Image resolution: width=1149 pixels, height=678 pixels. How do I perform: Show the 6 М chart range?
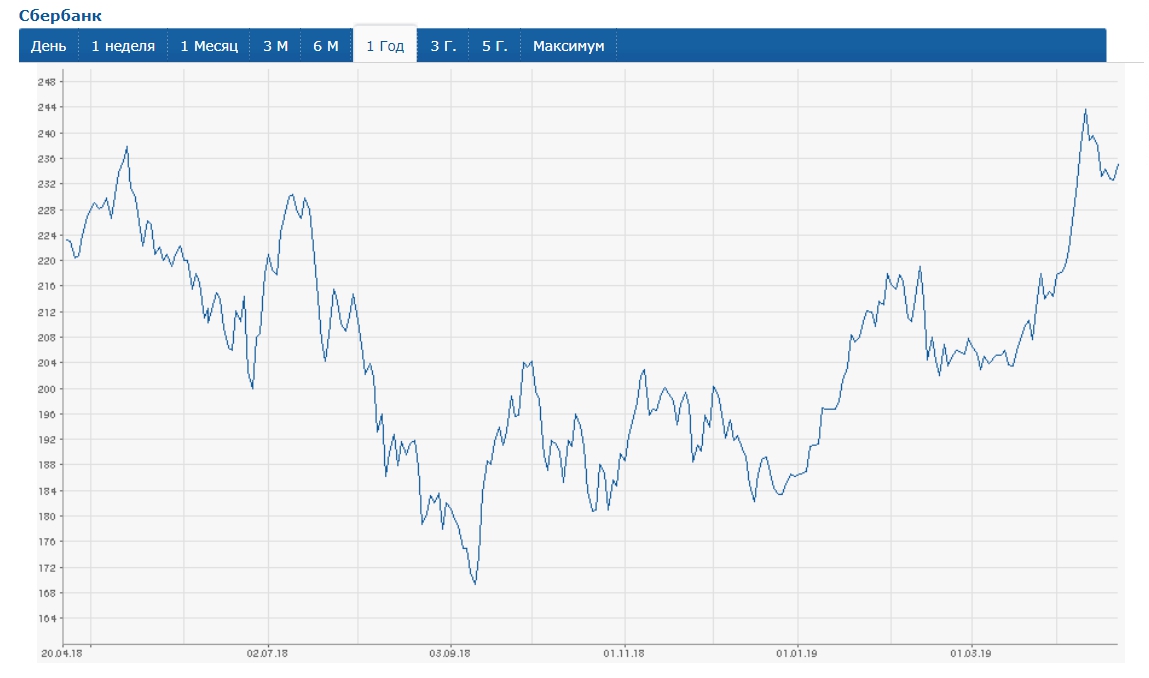[326, 45]
